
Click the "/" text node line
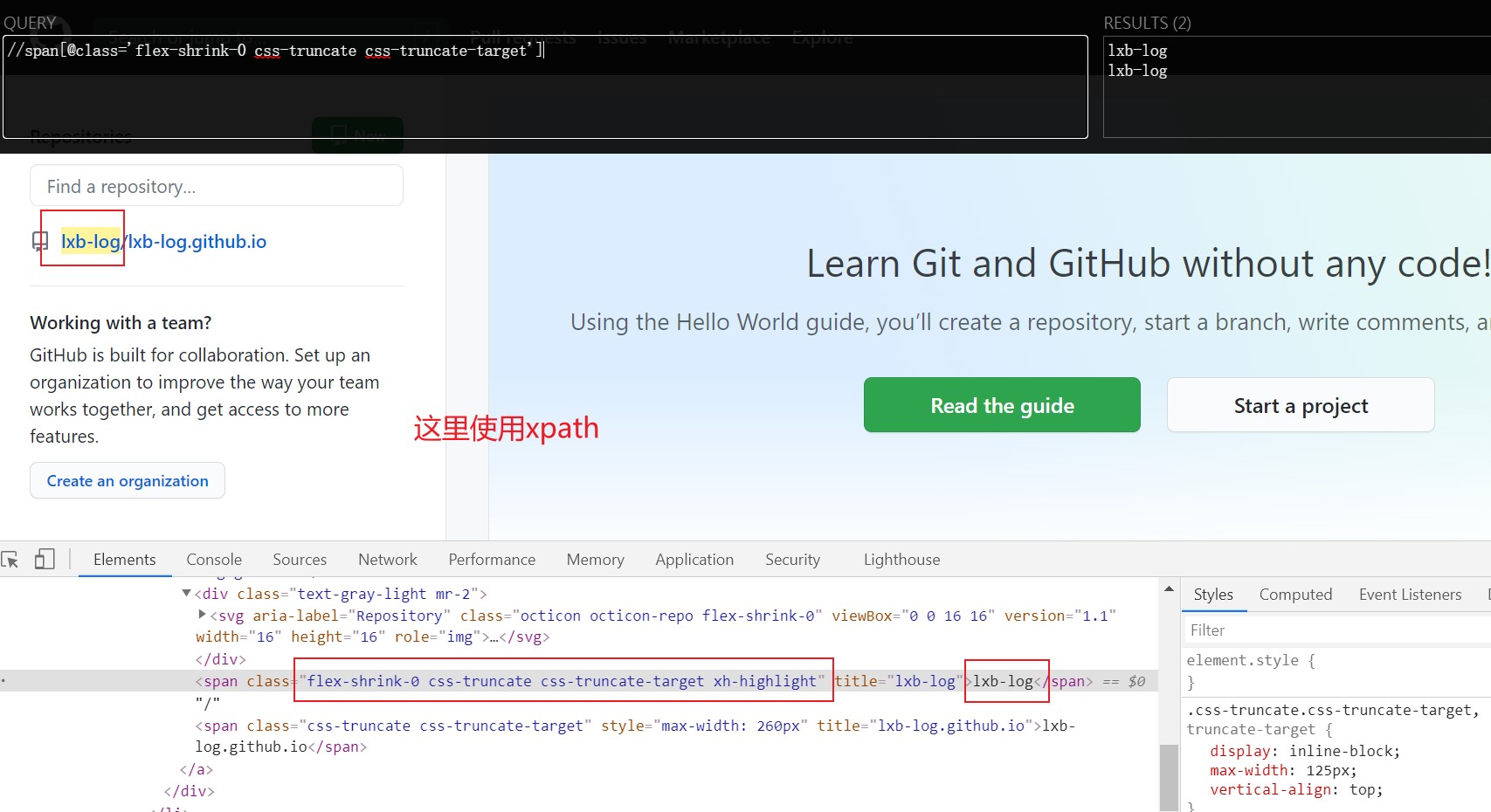tap(208, 703)
